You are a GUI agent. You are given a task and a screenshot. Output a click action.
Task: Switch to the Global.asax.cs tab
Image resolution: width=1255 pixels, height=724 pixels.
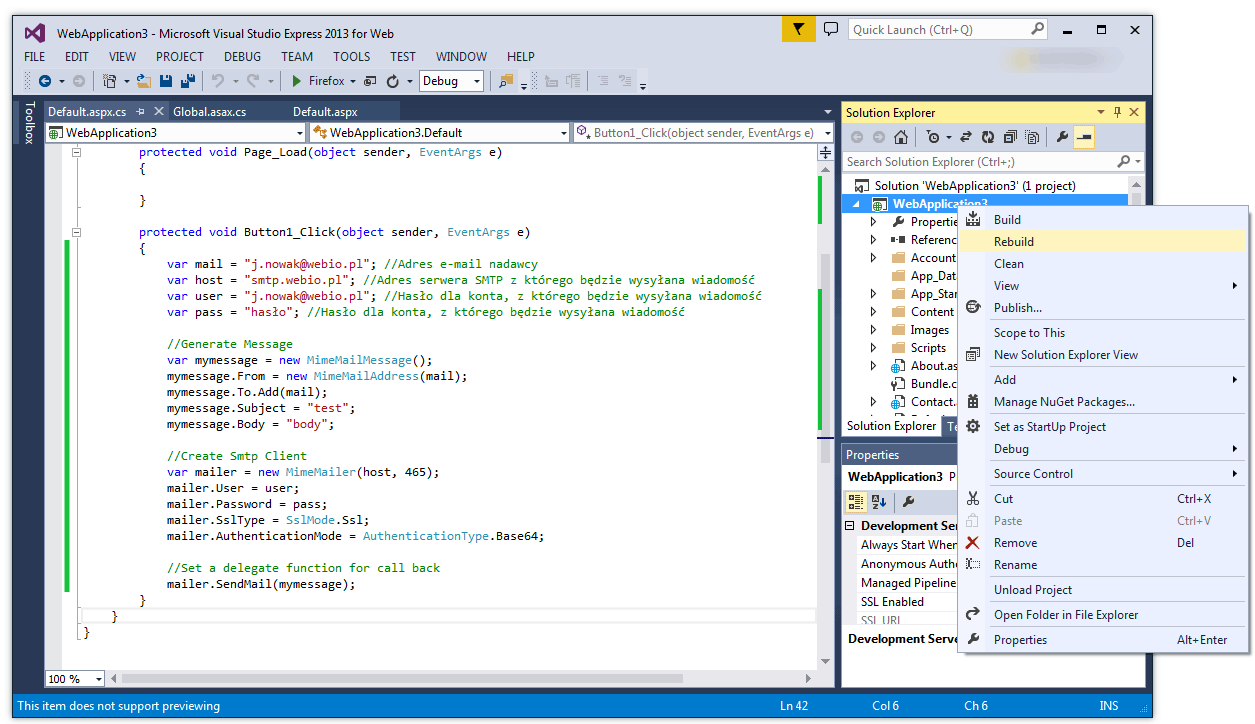click(209, 112)
